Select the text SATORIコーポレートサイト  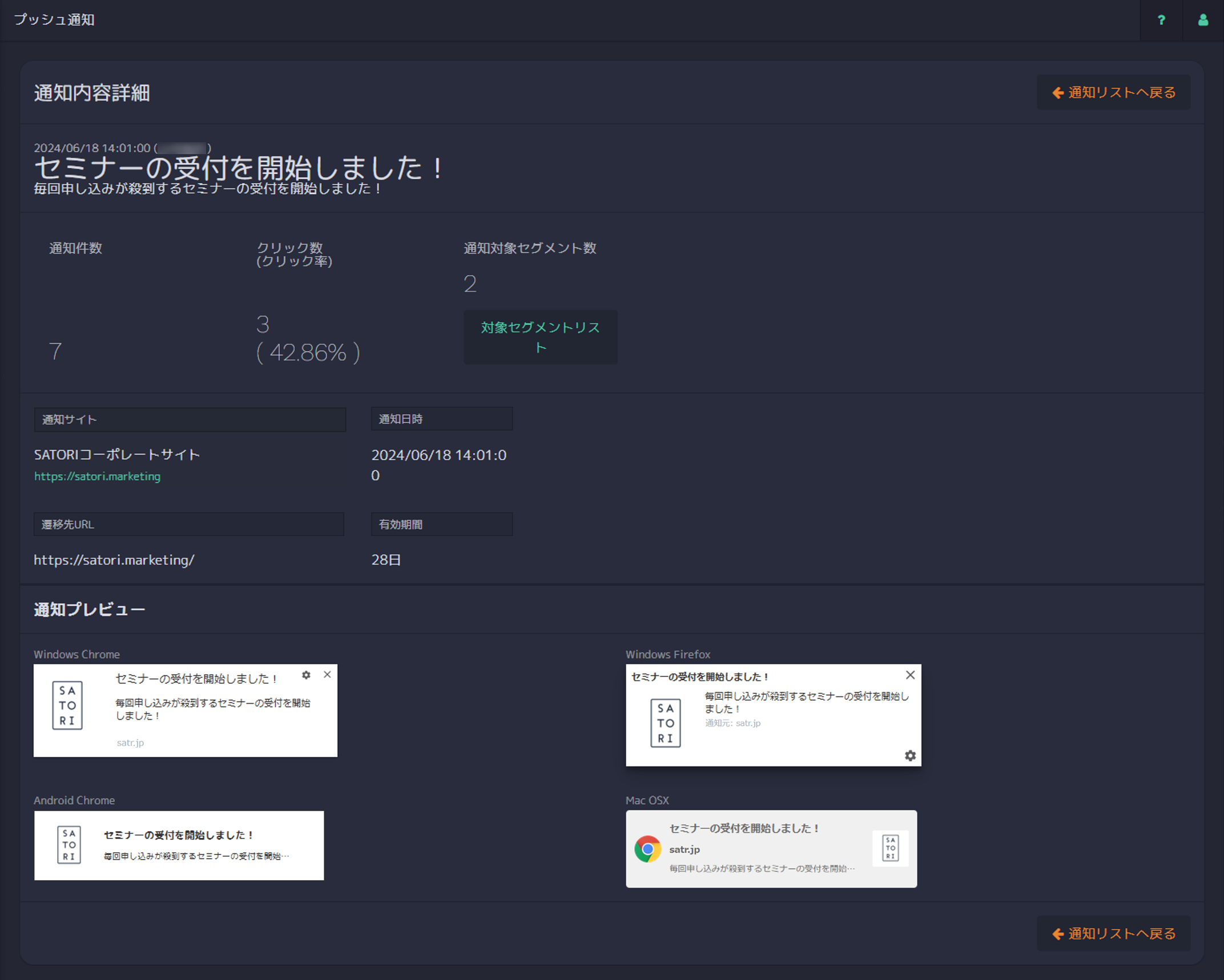pyautogui.click(x=117, y=455)
